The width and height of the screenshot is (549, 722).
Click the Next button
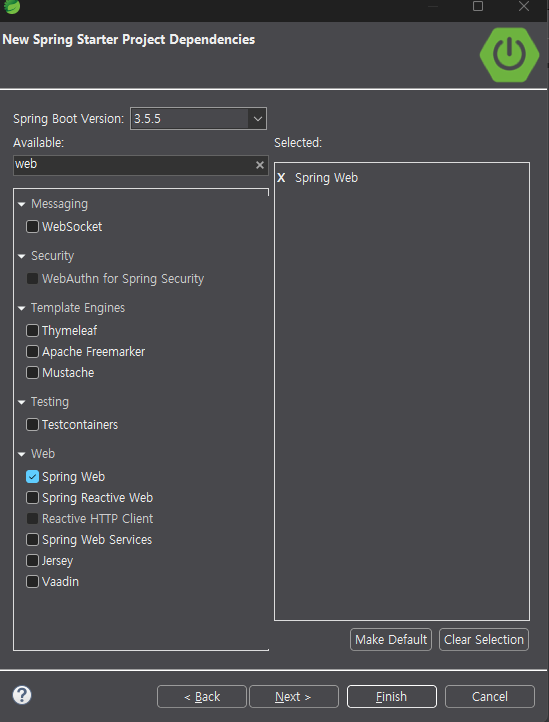pos(293,697)
